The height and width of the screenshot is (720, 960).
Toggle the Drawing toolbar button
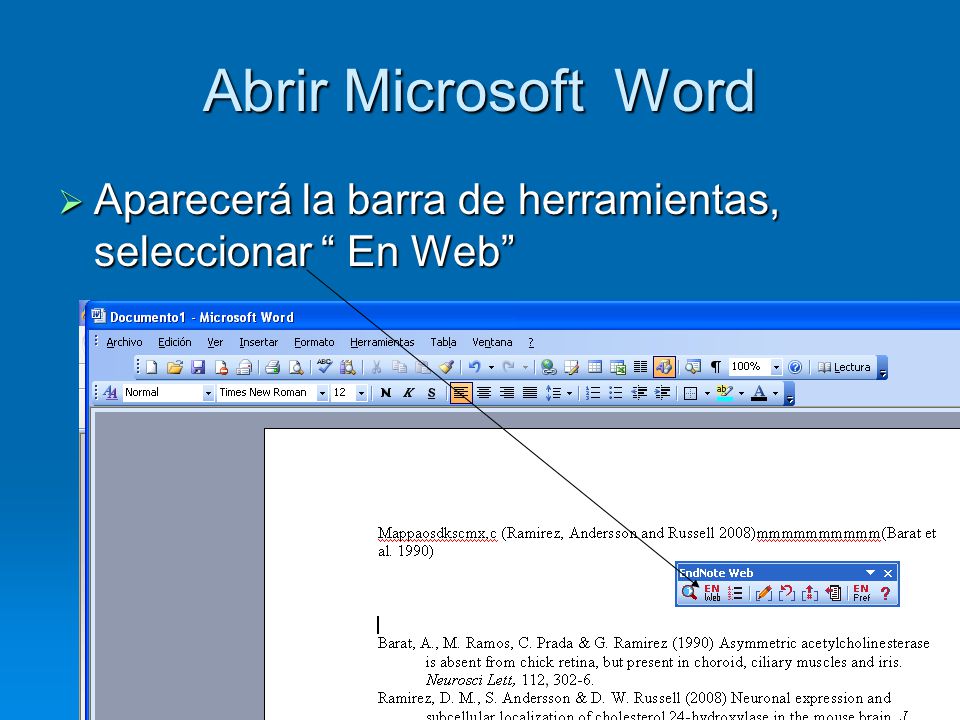click(x=664, y=367)
